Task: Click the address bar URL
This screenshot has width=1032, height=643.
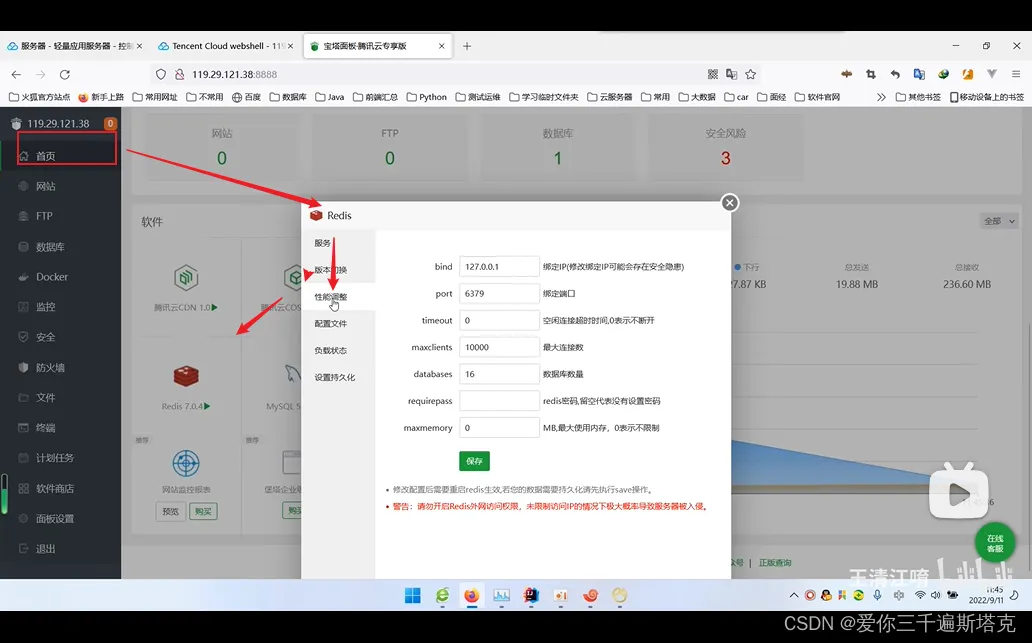Action: tap(234, 74)
